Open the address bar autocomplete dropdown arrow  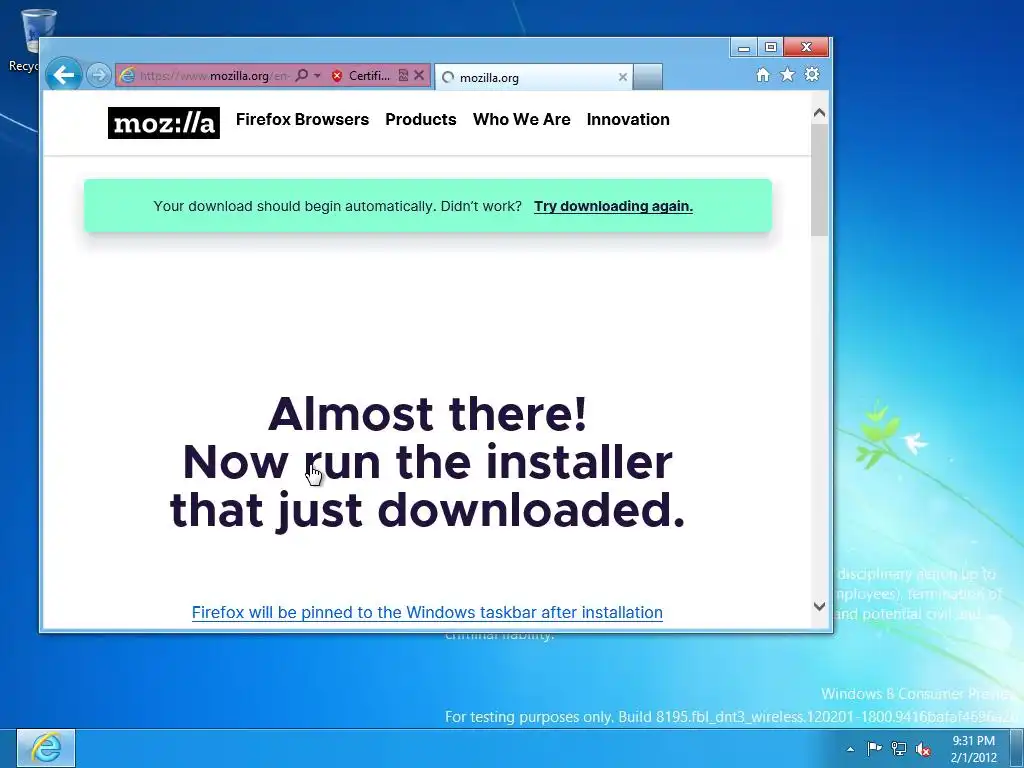click(317, 76)
